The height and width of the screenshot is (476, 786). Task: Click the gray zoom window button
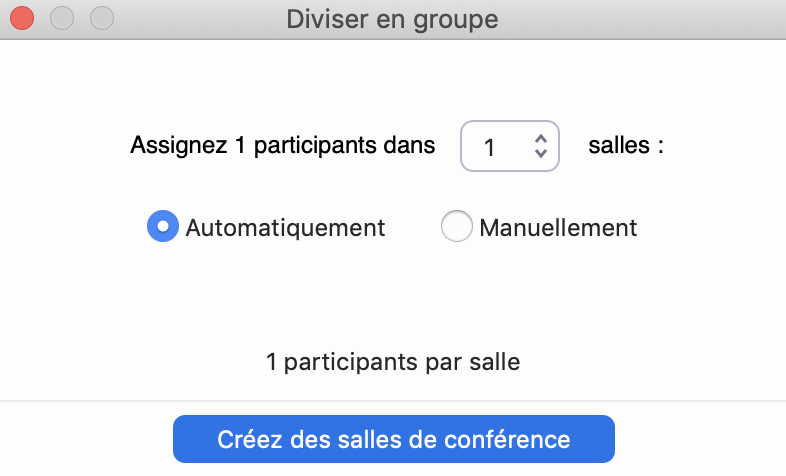tap(101, 18)
